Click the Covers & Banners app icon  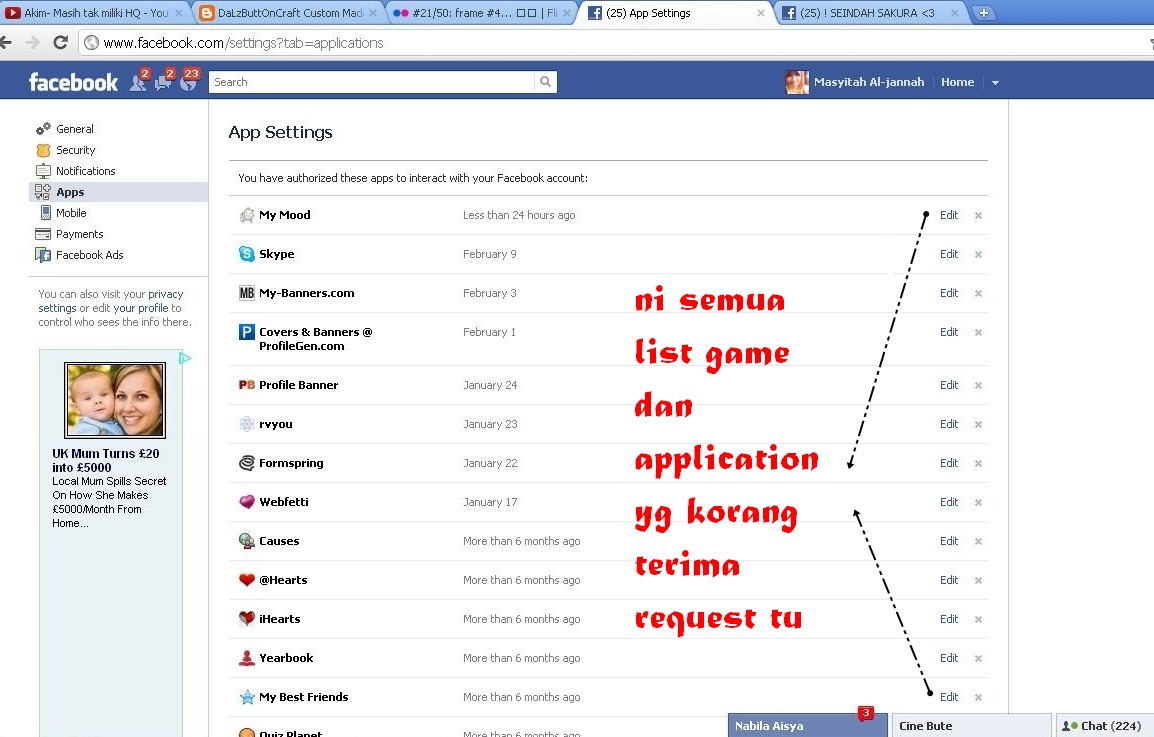click(x=247, y=332)
